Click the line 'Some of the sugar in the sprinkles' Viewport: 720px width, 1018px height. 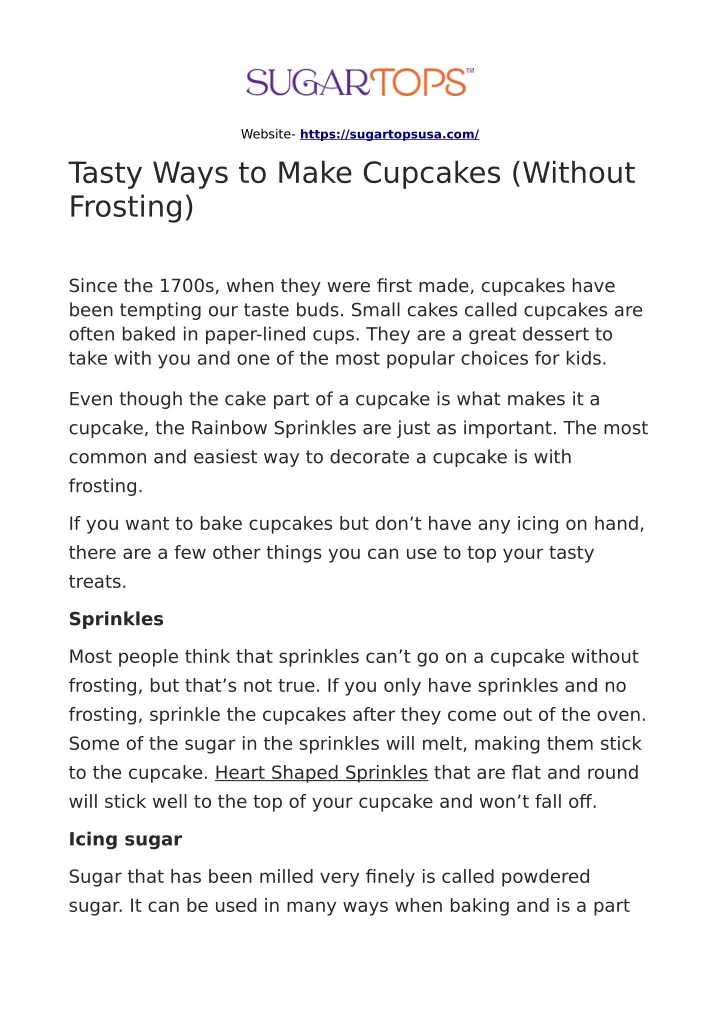pyautogui.click(x=355, y=743)
